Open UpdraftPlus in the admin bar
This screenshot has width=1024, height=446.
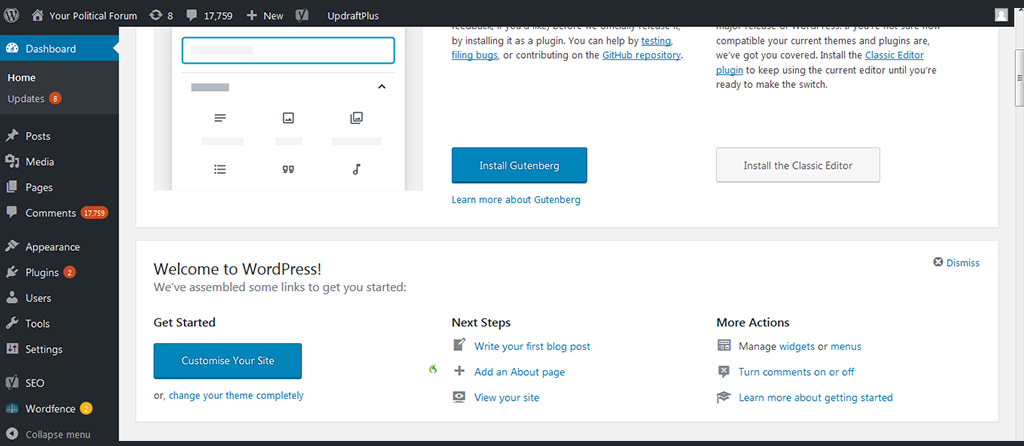point(353,16)
